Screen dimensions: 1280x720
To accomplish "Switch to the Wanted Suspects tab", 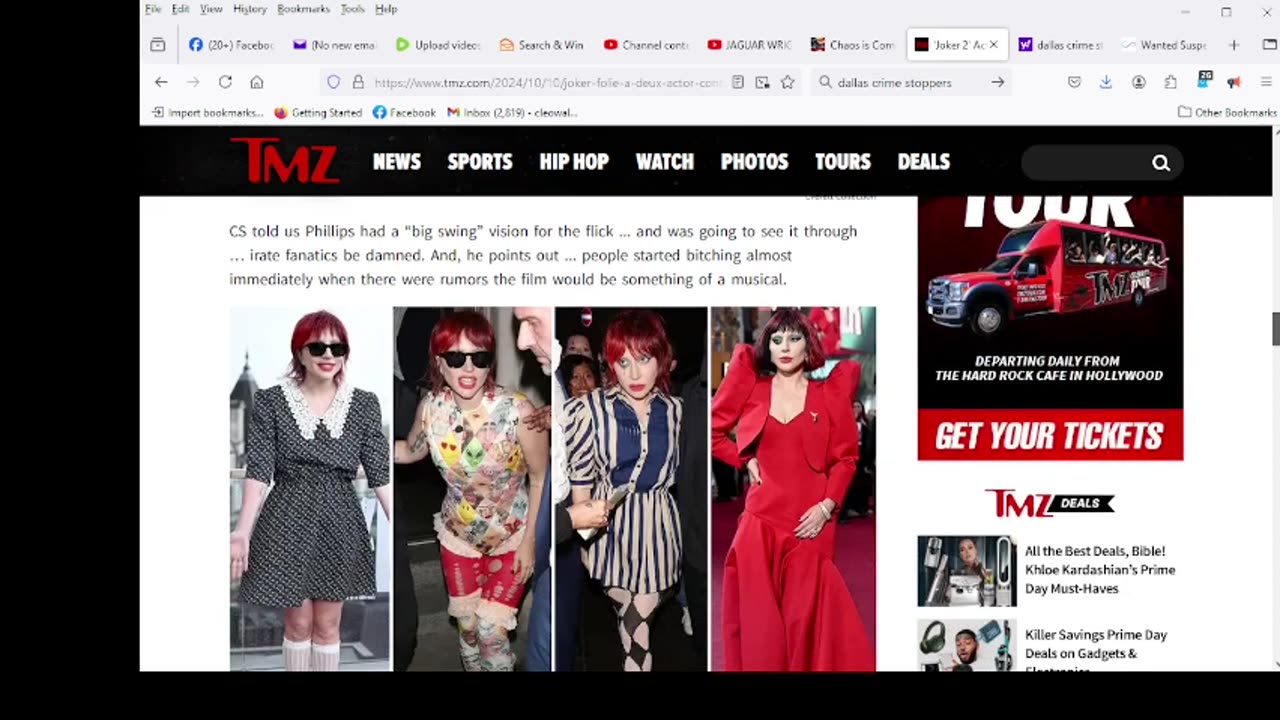I will 1164,45.
